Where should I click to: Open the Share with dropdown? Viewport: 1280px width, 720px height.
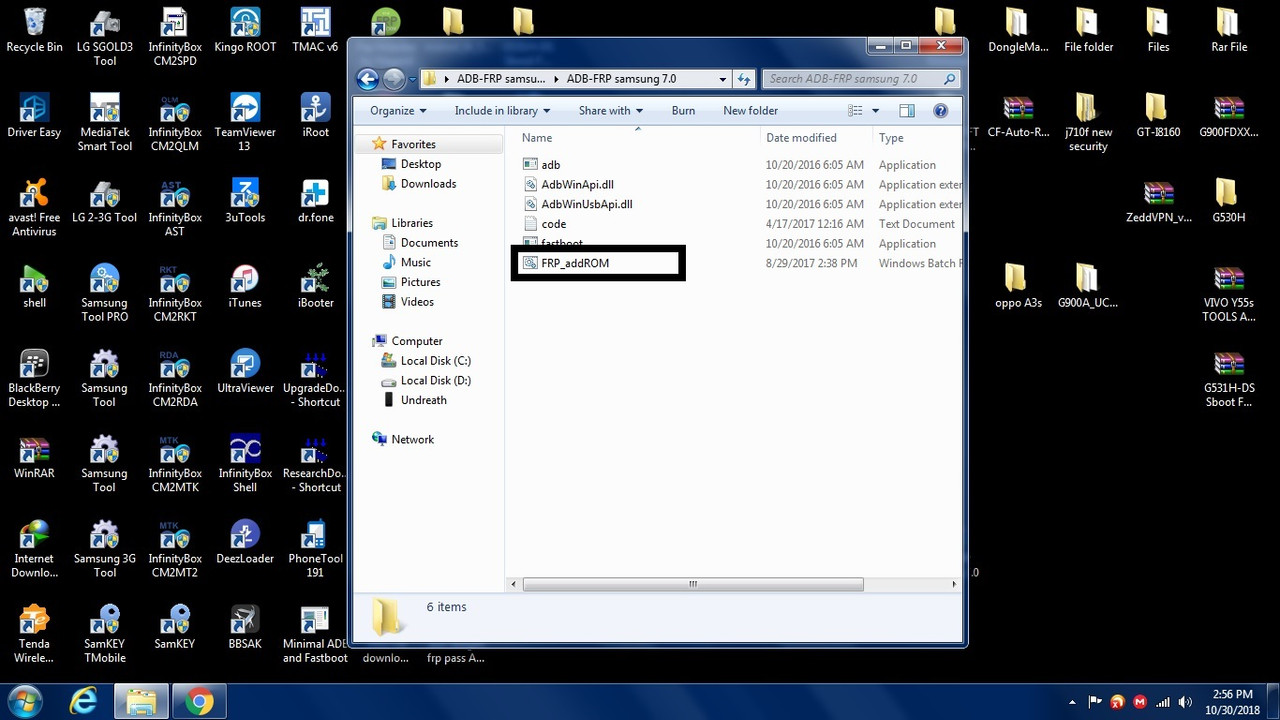[x=610, y=111]
